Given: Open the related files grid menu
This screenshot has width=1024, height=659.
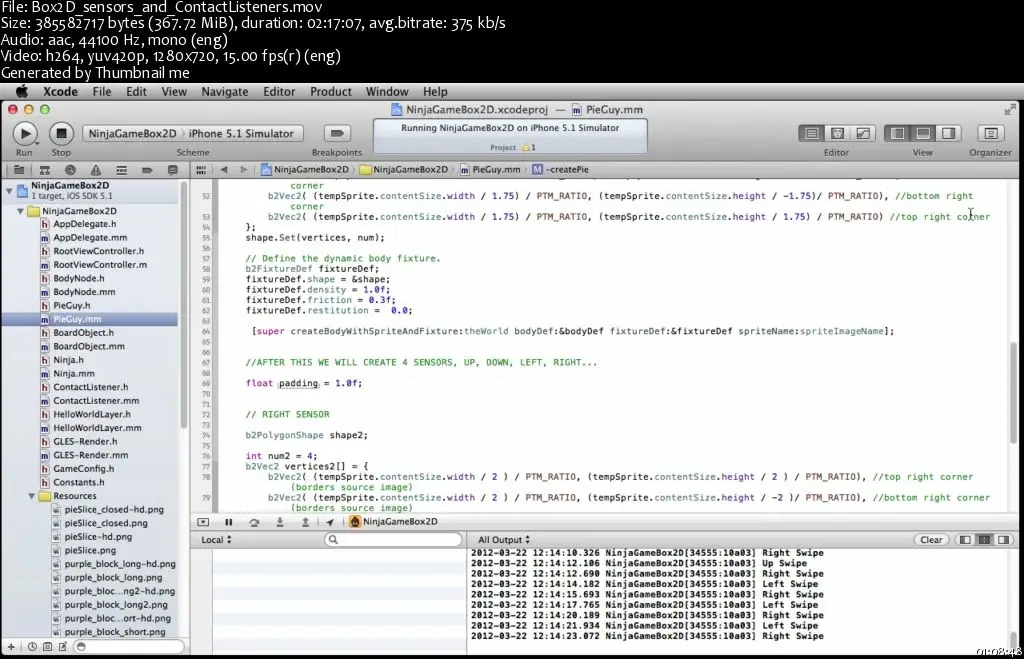Looking at the screenshot, I should (201, 170).
